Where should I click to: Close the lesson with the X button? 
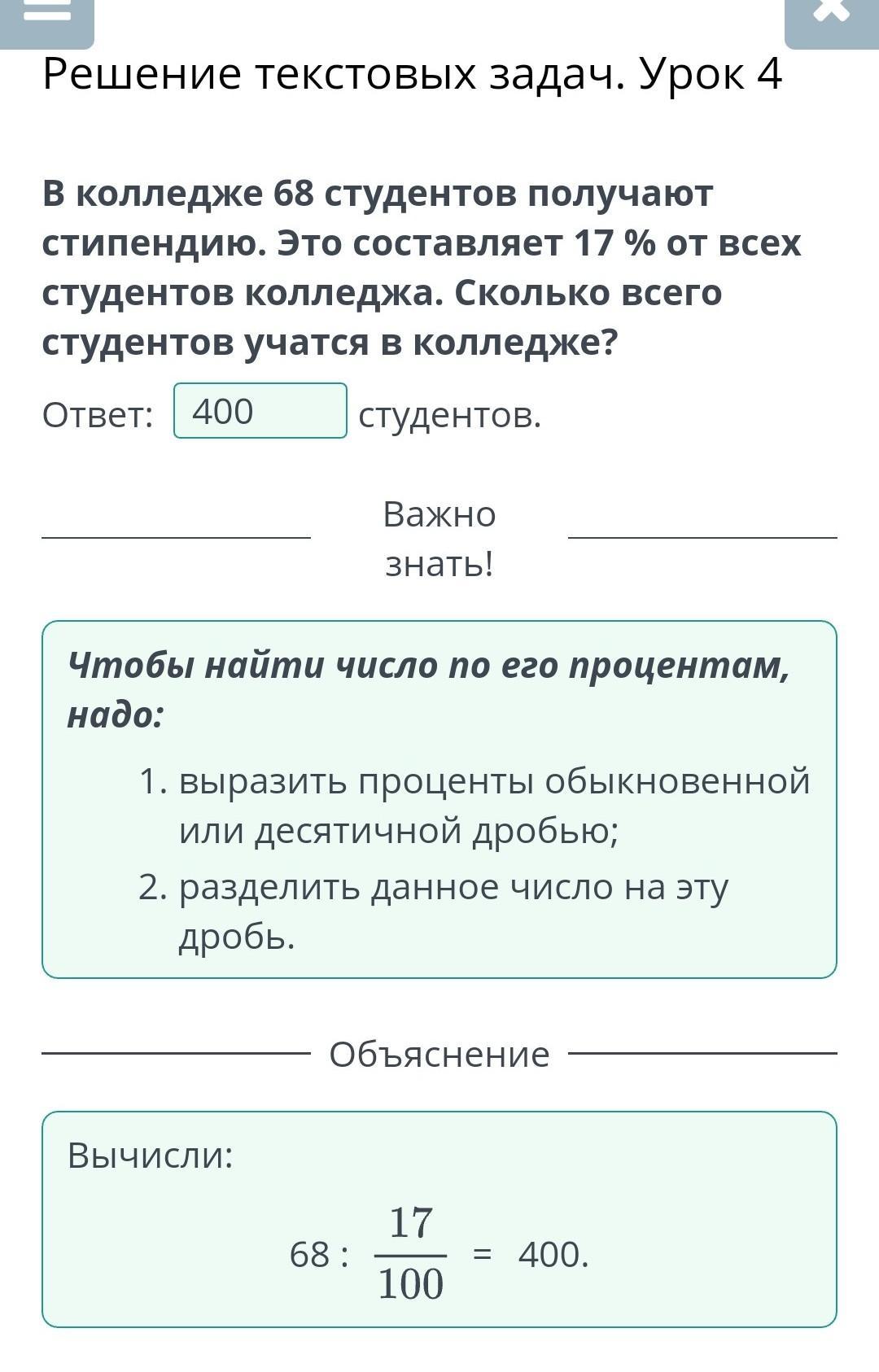point(831,16)
